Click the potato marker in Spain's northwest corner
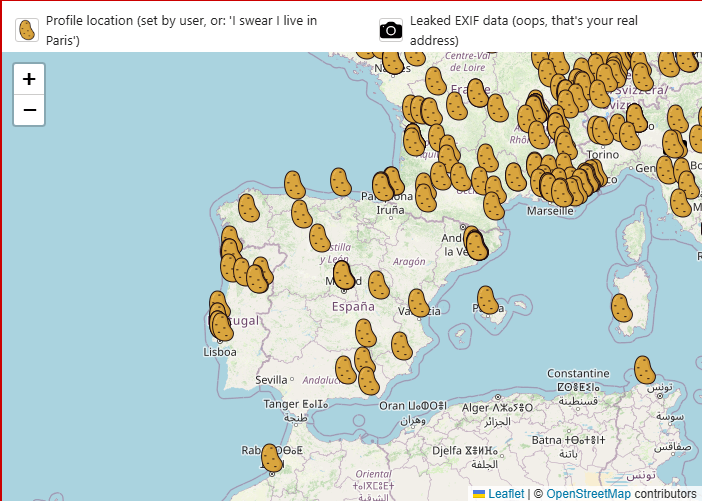Image resolution: width=702 pixels, height=501 pixels. (248, 208)
